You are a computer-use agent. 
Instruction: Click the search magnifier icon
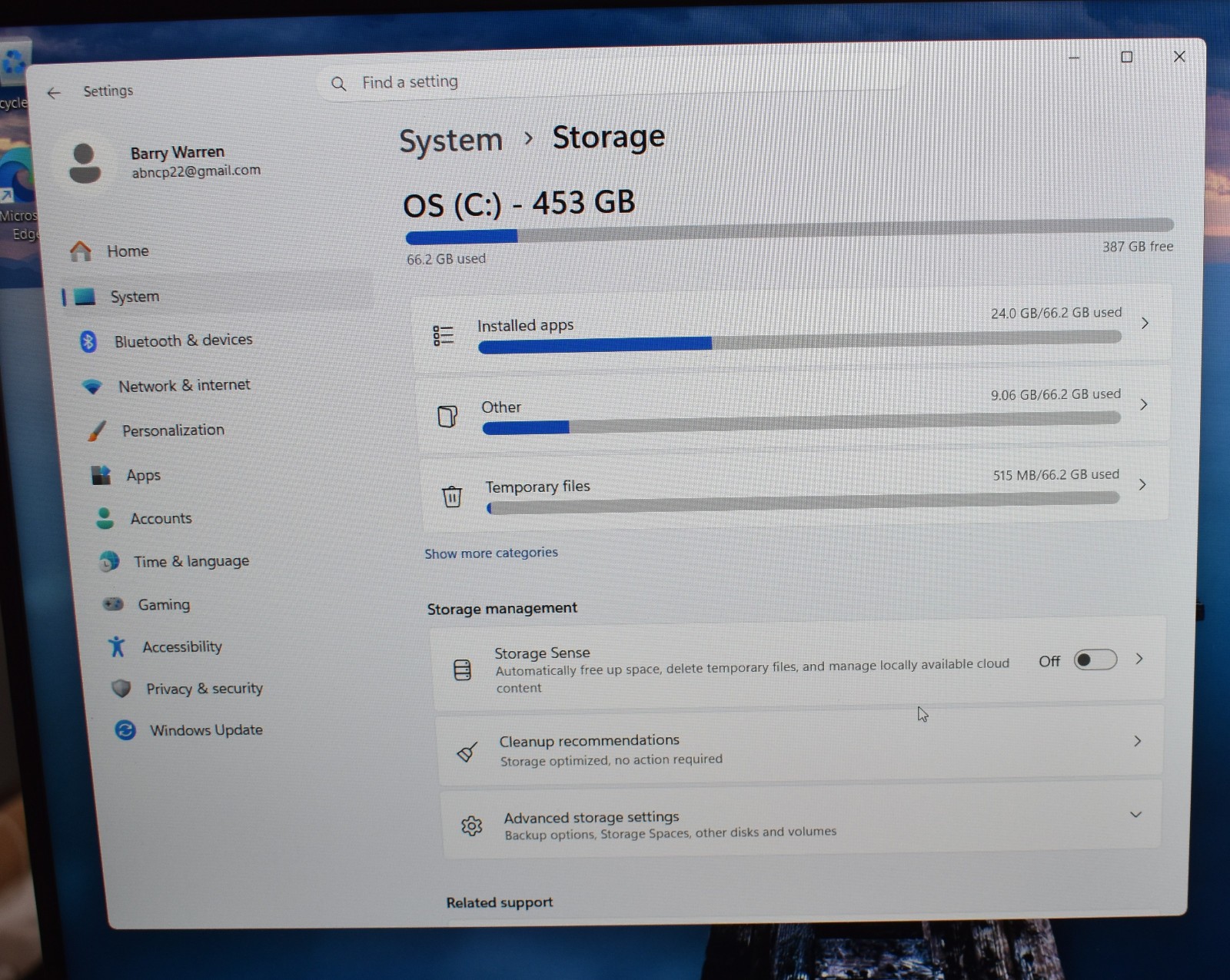(x=338, y=83)
